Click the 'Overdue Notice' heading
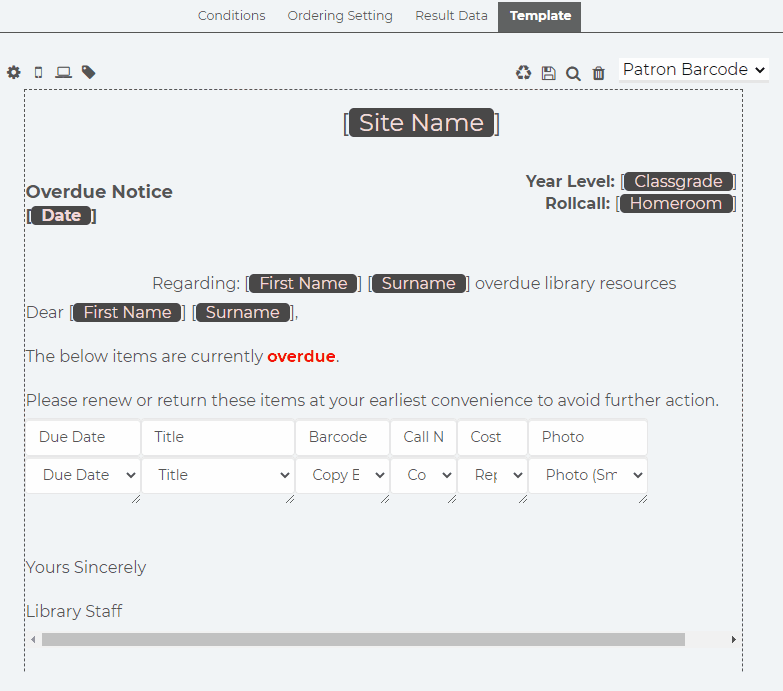The height and width of the screenshot is (691, 783). [x=99, y=192]
